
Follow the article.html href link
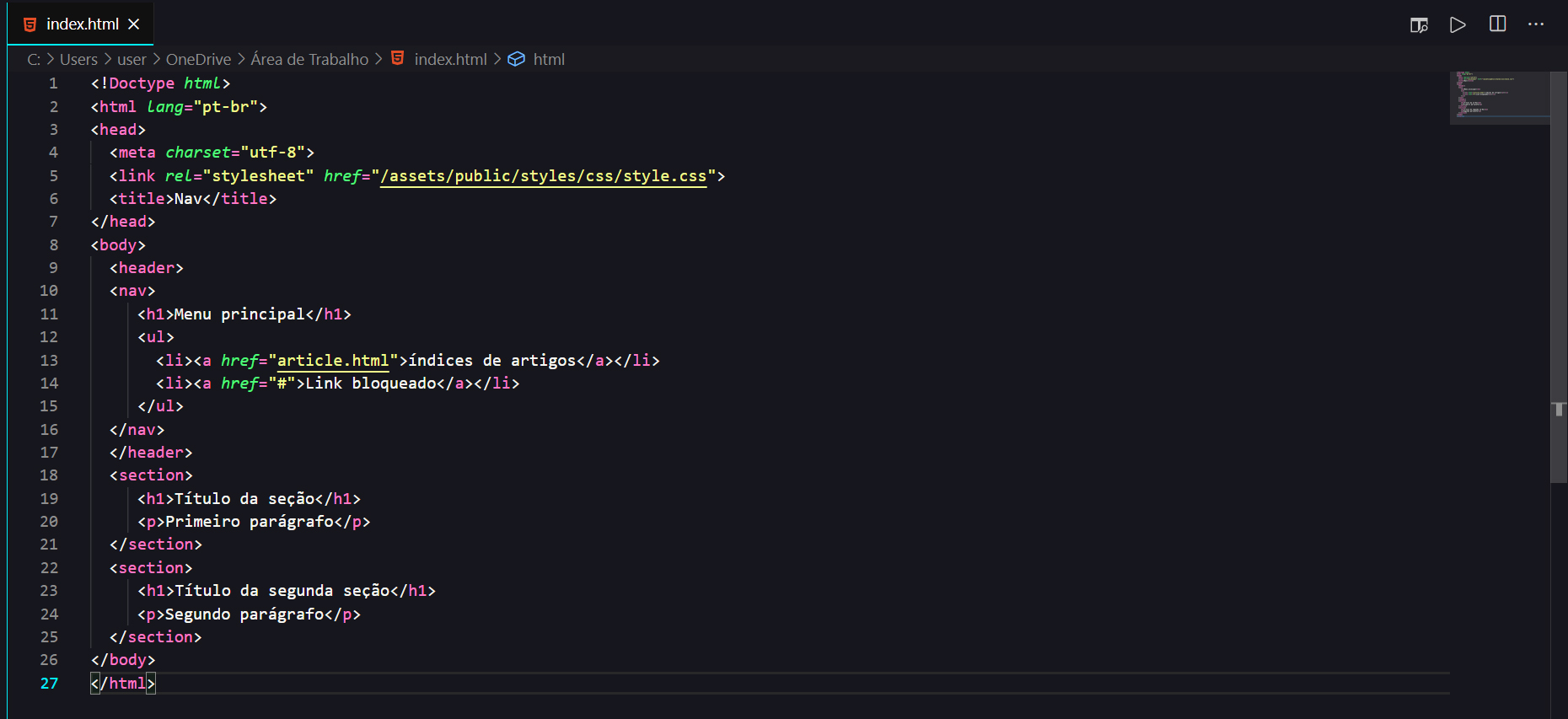(333, 360)
